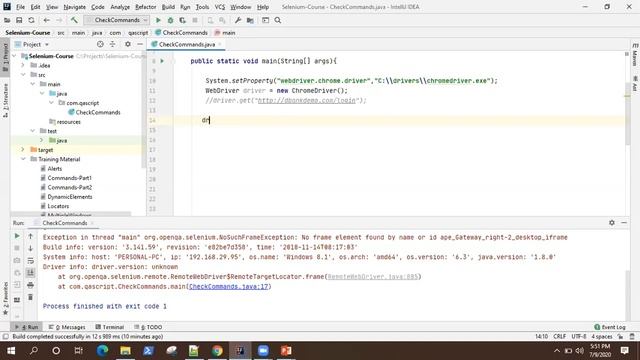Click UTF-8 encoding in status bar
Viewport: 640px width, 360px height.
579,336
